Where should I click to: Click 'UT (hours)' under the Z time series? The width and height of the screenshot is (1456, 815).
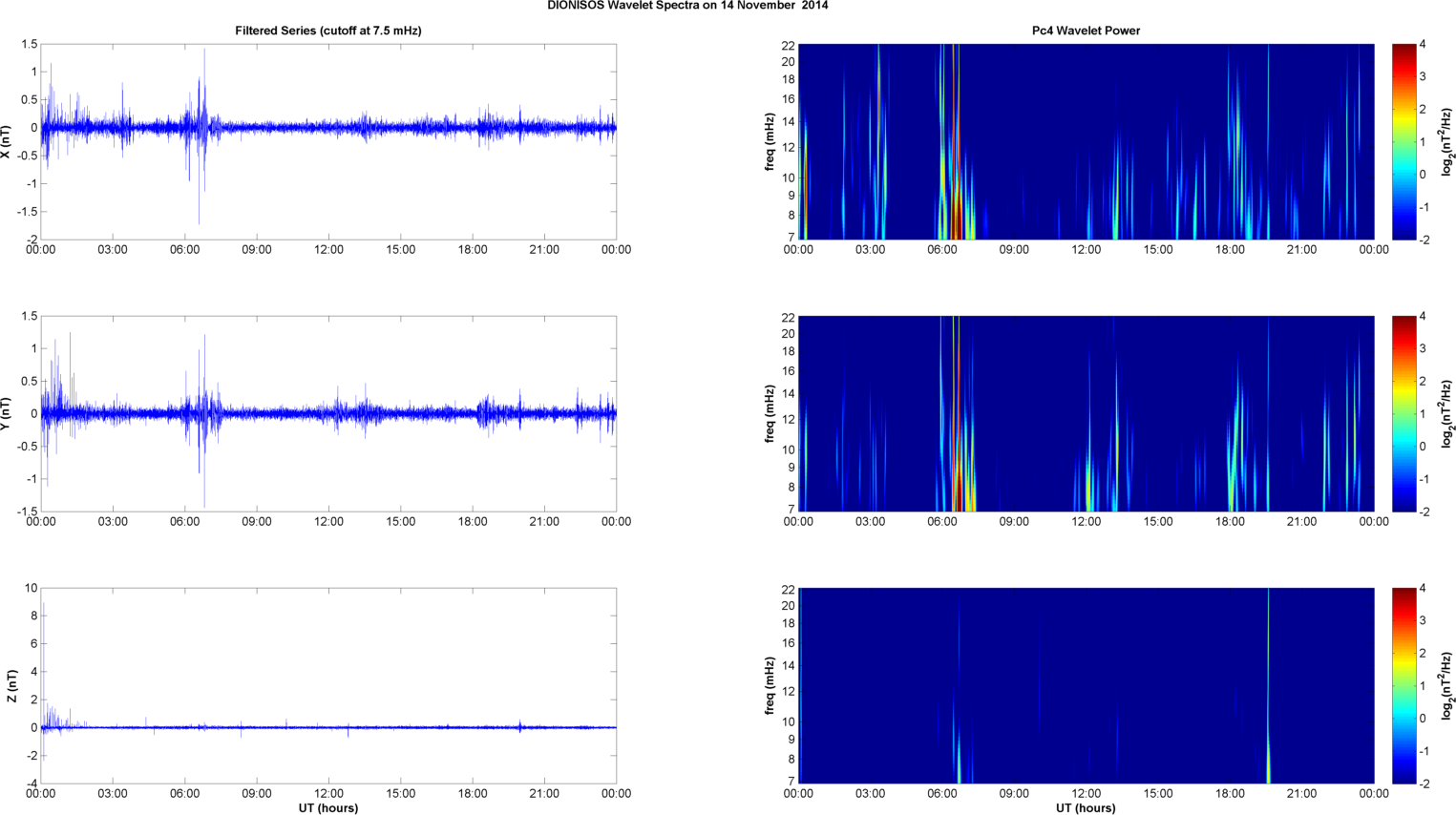pyautogui.click(x=328, y=808)
